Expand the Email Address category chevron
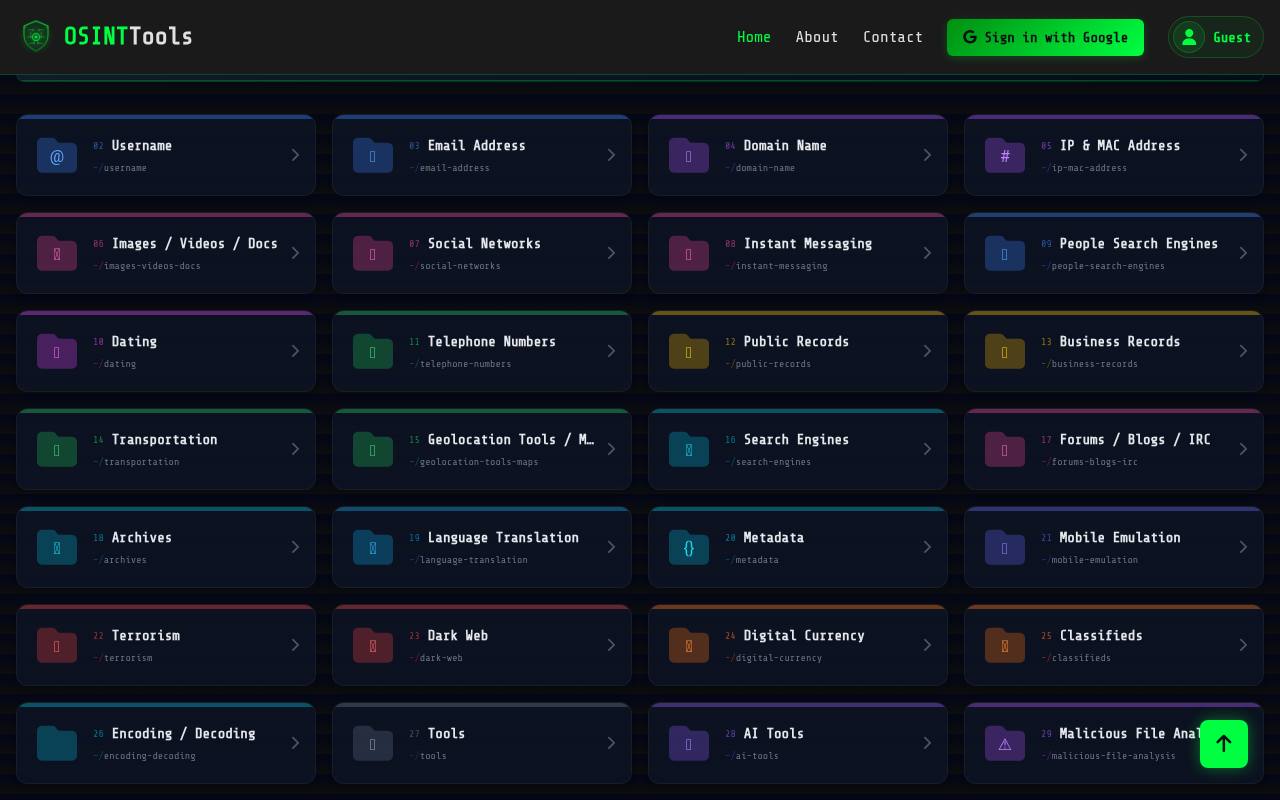Image resolution: width=1280 pixels, height=800 pixels. pyautogui.click(x=611, y=155)
